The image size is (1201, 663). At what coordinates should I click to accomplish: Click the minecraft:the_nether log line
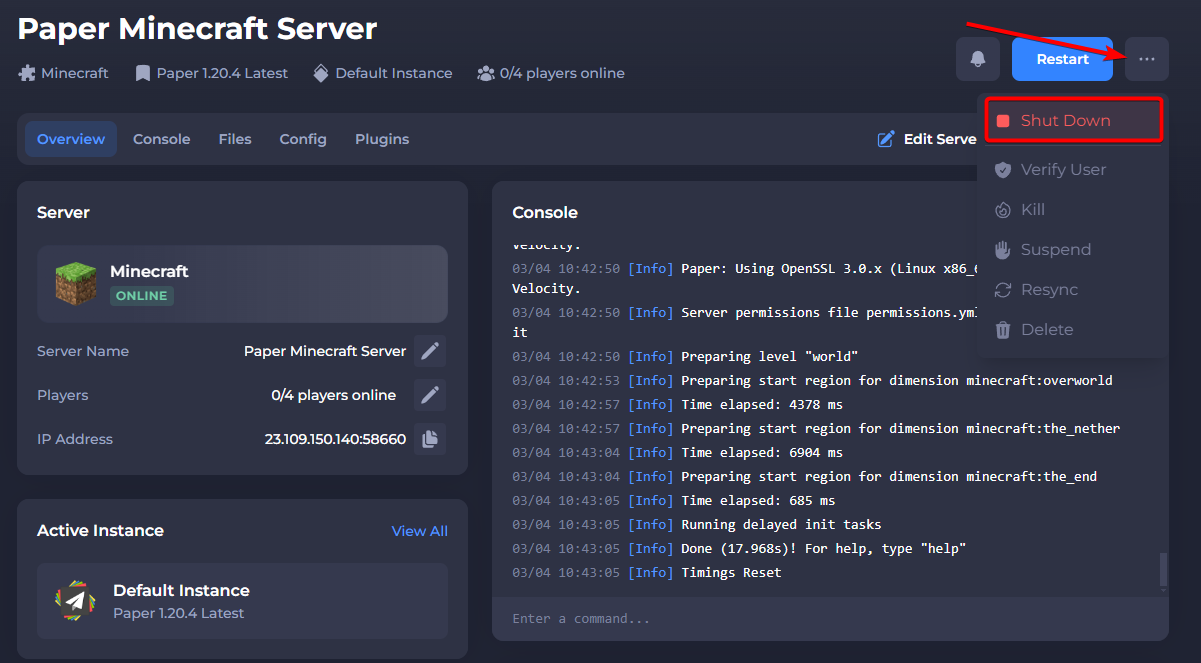point(816,429)
